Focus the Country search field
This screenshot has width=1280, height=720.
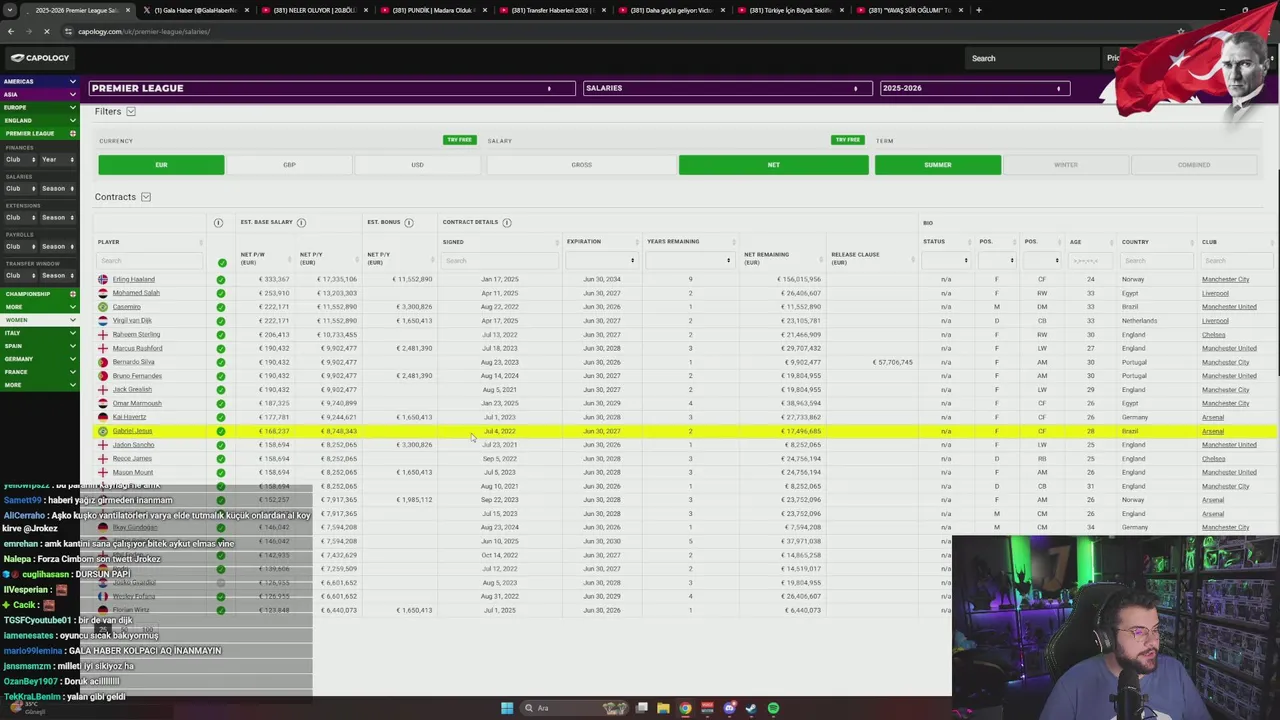tap(1155, 261)
